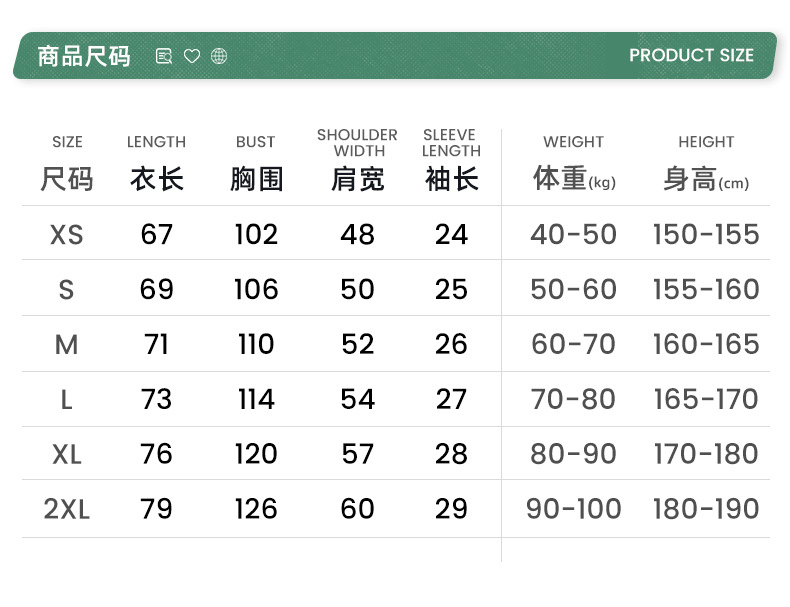Click the HEIGHT 身高 column header
790x607 pixels.
[706, 164]
